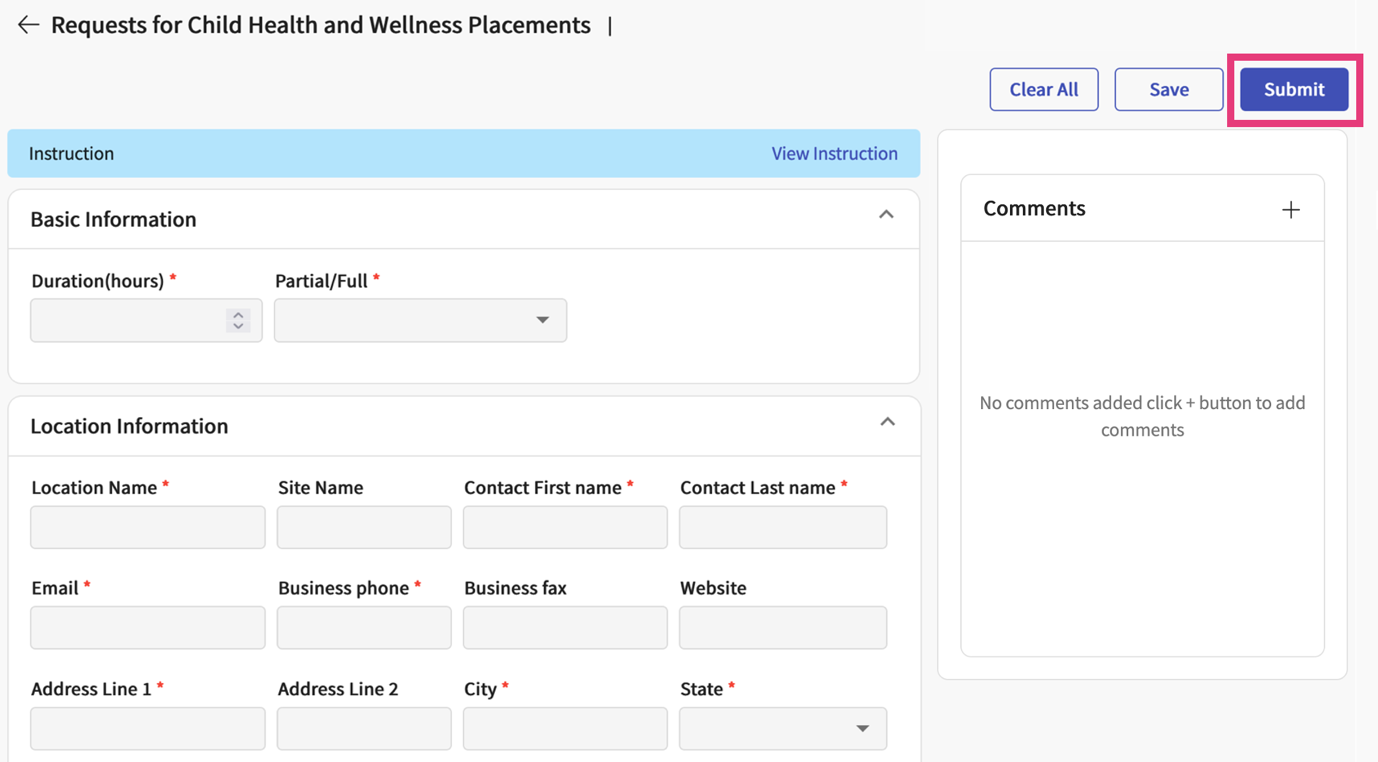Image resolution: width=1378 pixels, height=762 pixels.
Task: Click the Submit button
Action: [1293, 89]
